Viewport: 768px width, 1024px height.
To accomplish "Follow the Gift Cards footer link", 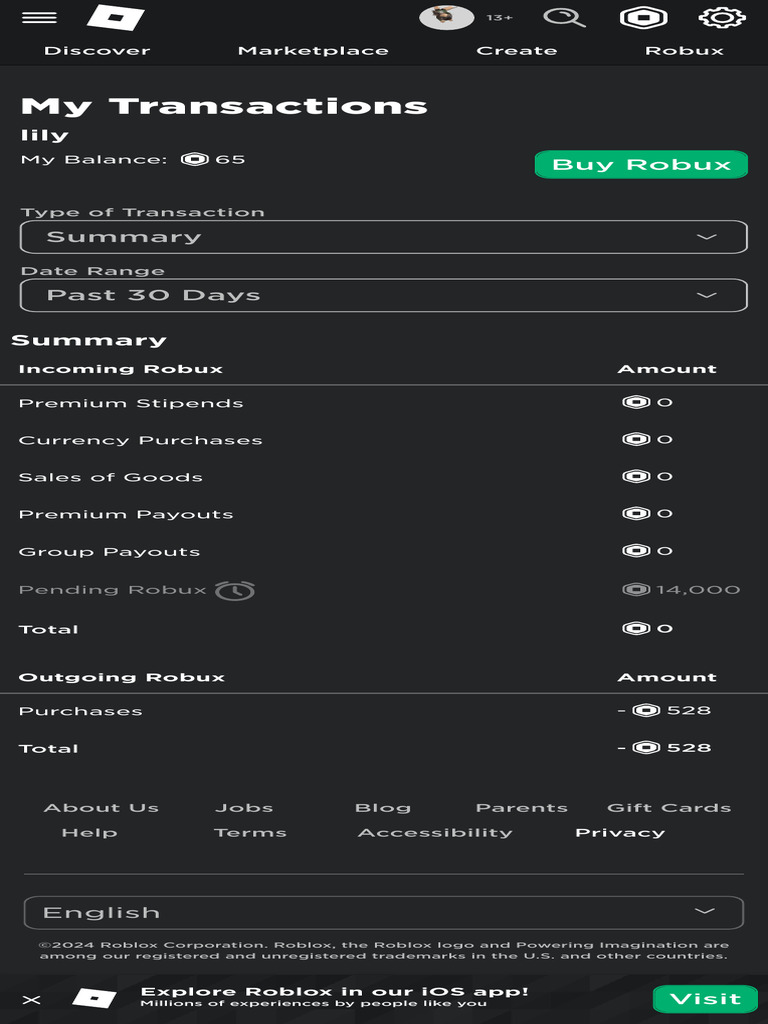I will 669,808.
